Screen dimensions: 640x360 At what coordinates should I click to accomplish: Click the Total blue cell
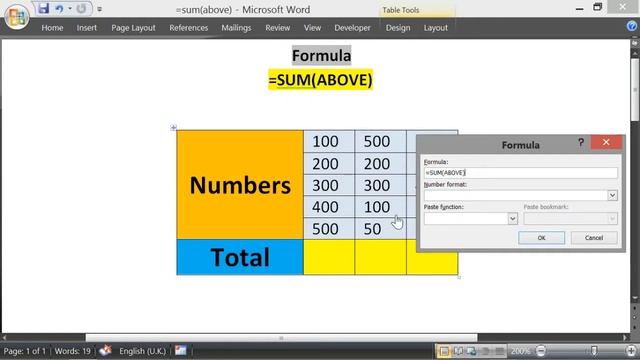tap(240, 257)
